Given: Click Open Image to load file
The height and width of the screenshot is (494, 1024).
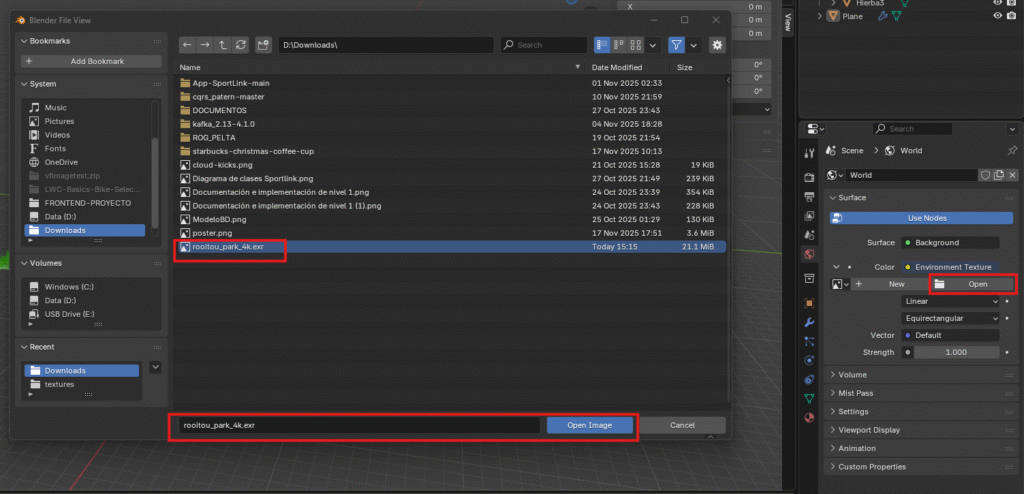Looking at the screenshot, I should tap(590, 425).
